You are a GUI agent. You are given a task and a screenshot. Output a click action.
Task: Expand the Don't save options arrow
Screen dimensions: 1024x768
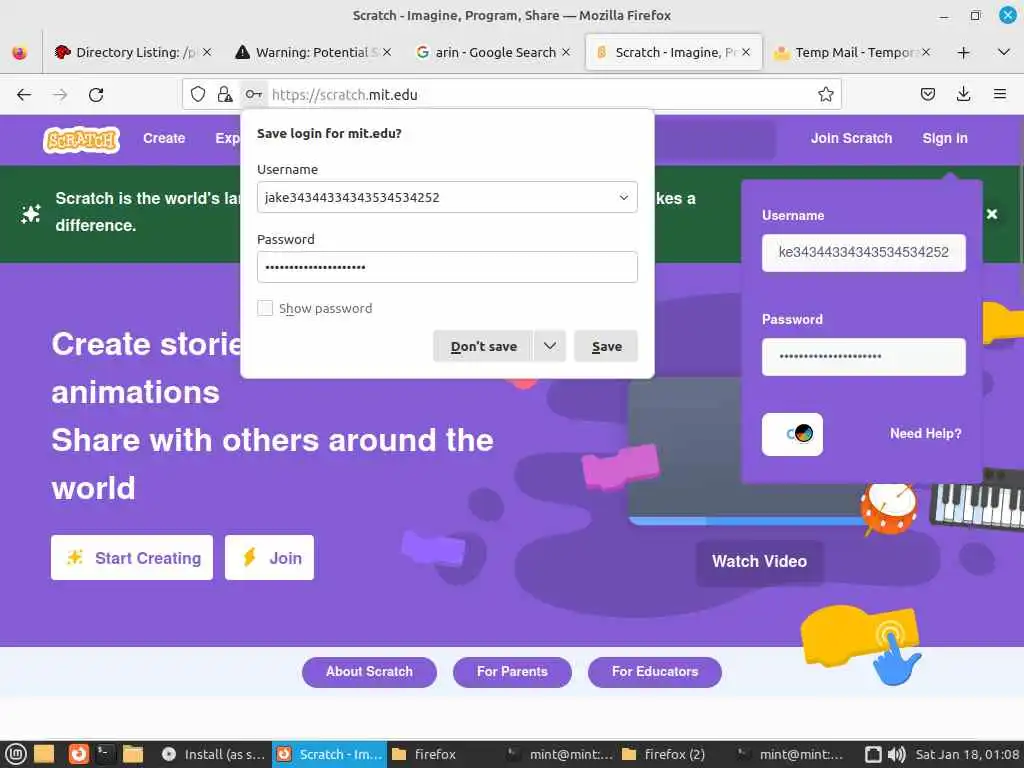click(550, 345)
